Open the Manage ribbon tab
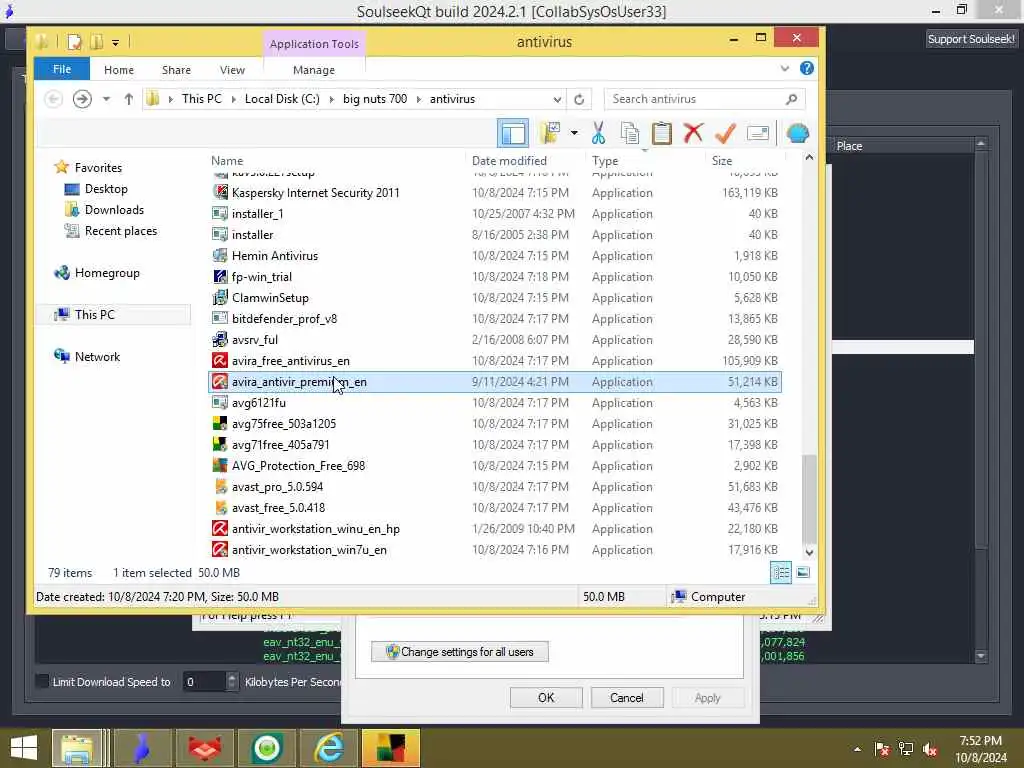Image resolution: width=1024 pixels, height=768 pixels. click(x=313, y=70)
